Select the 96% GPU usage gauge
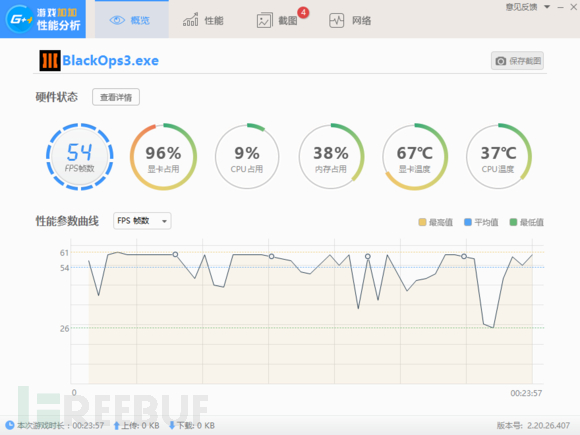580x435 pixels. (x=163, y=156)
